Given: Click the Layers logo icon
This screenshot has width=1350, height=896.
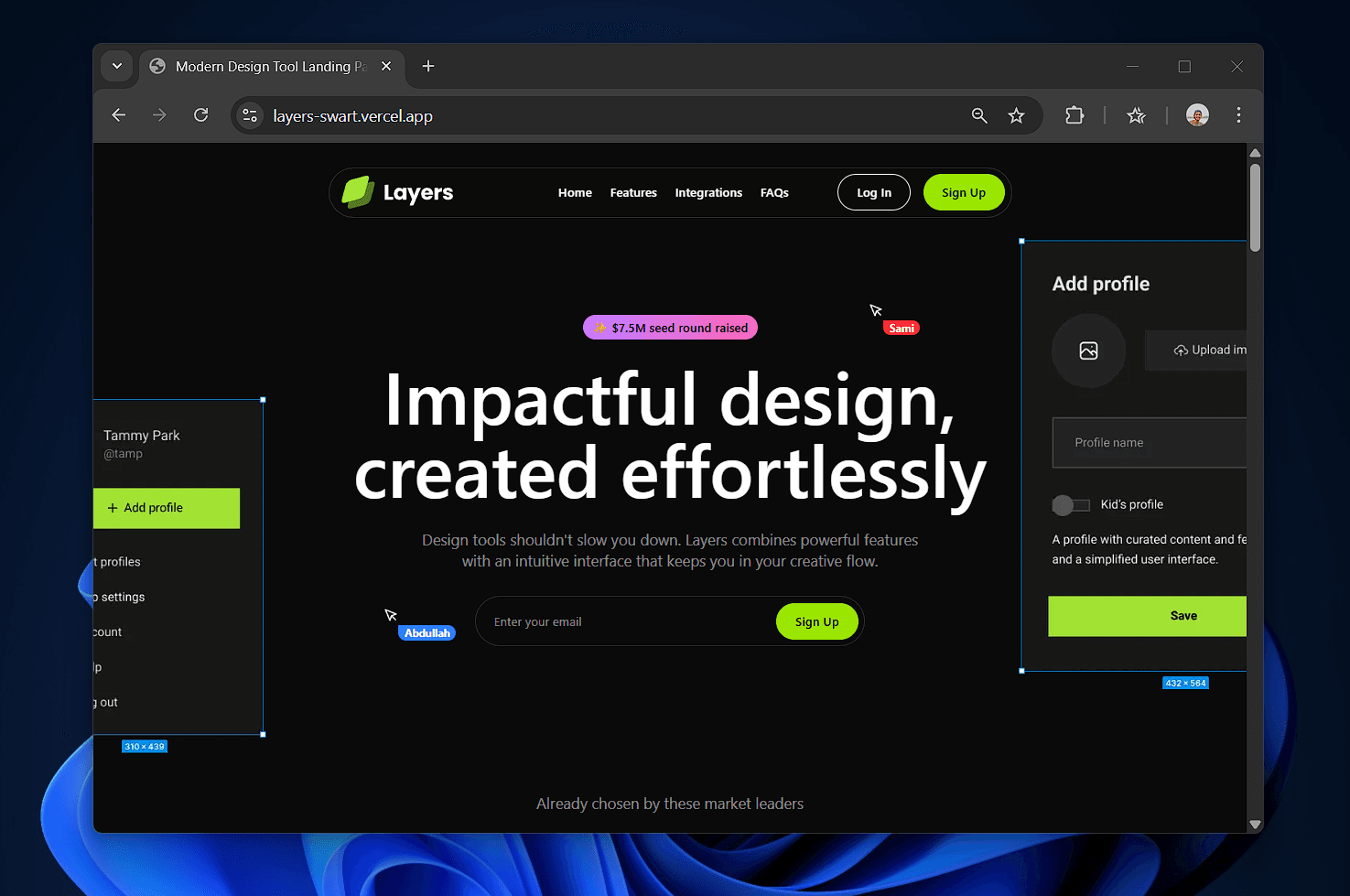Looking at the screenshot, I should (x=358, y=192).
